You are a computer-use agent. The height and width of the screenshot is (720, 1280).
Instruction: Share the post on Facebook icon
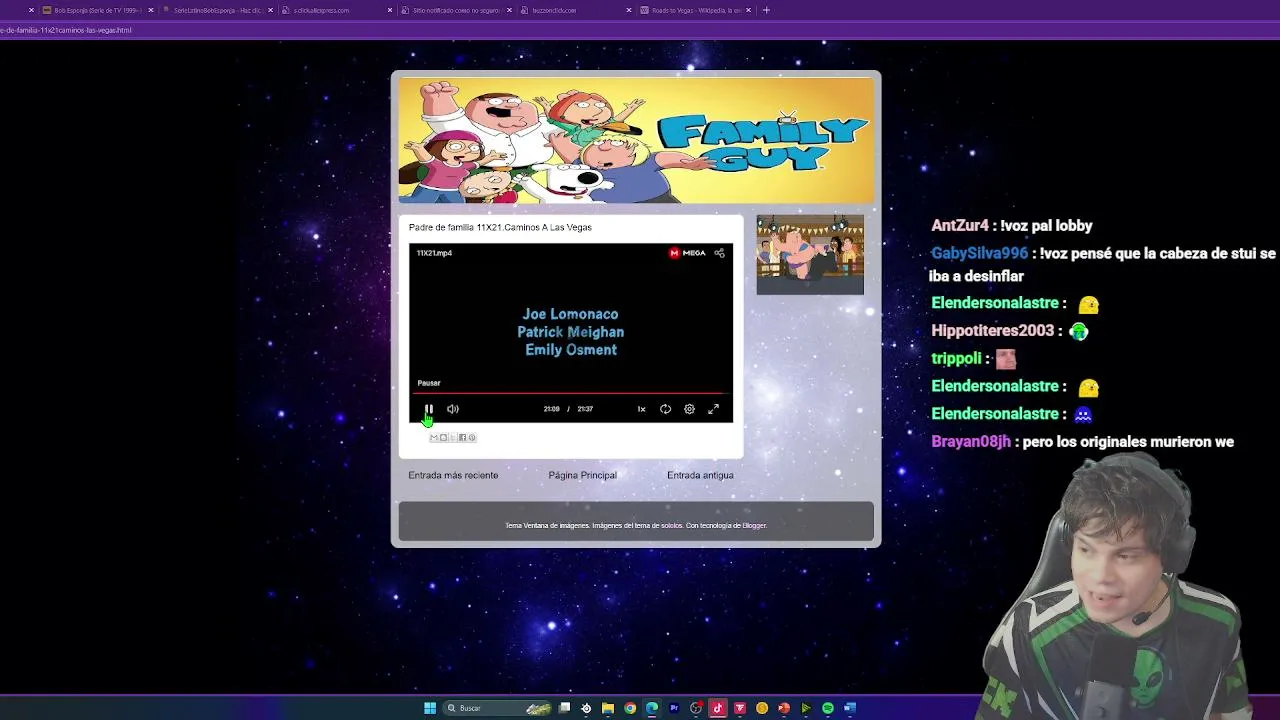click(462, 437)
